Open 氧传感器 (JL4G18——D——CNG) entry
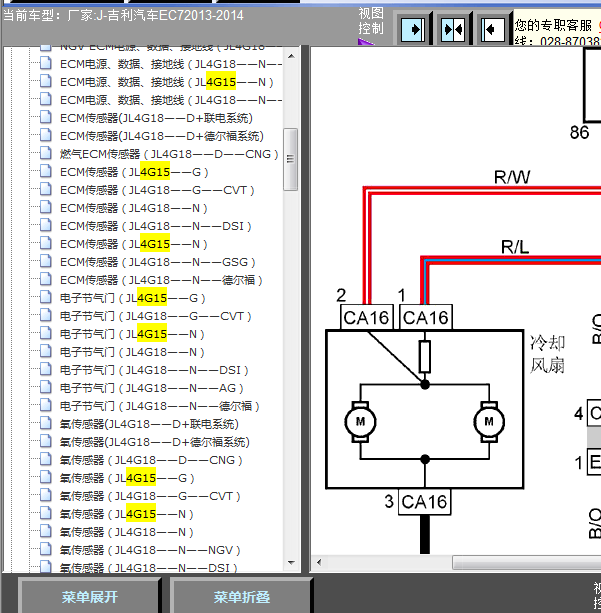 tap(151, 460)
